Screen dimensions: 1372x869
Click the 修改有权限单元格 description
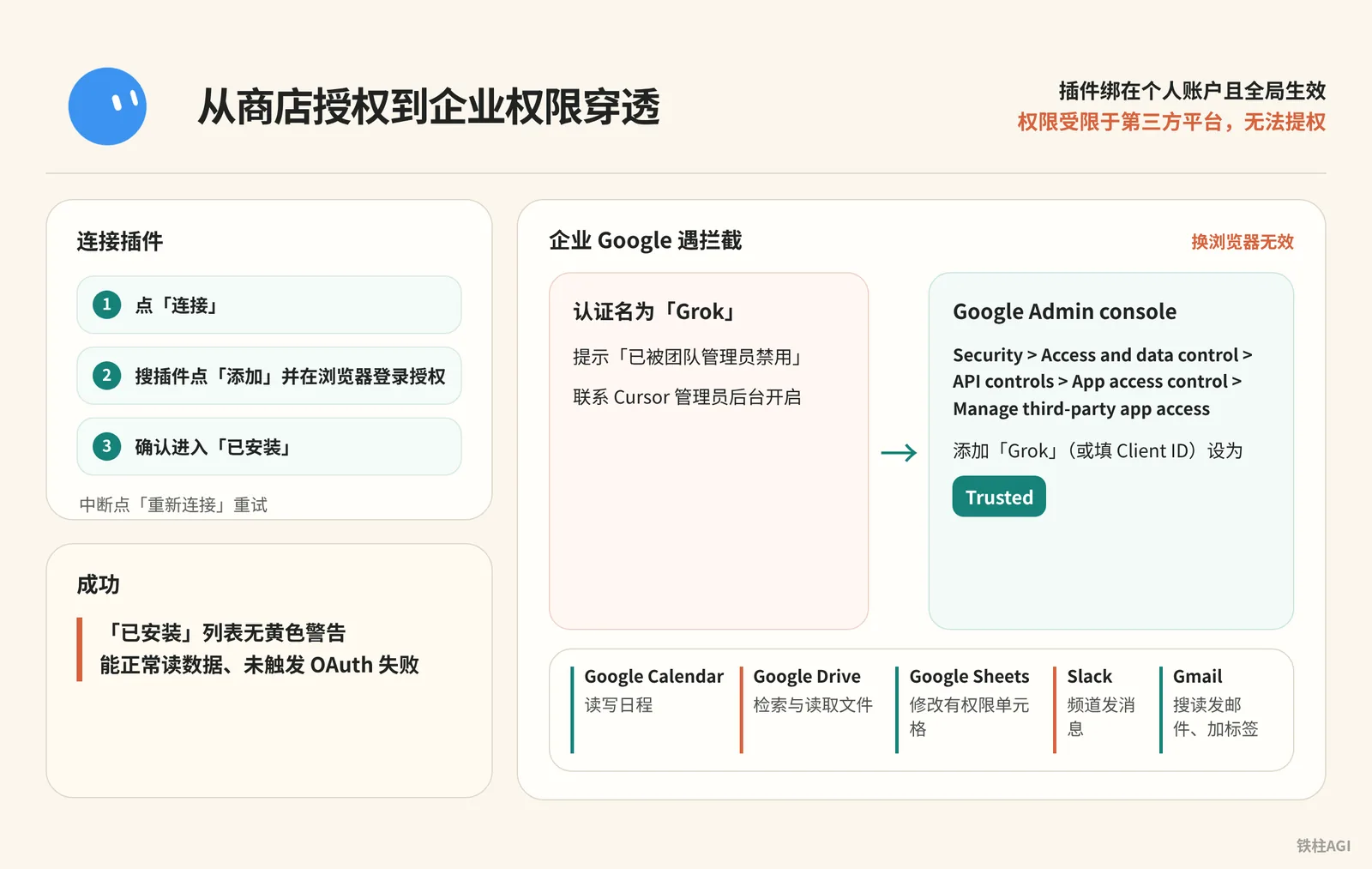969,717
